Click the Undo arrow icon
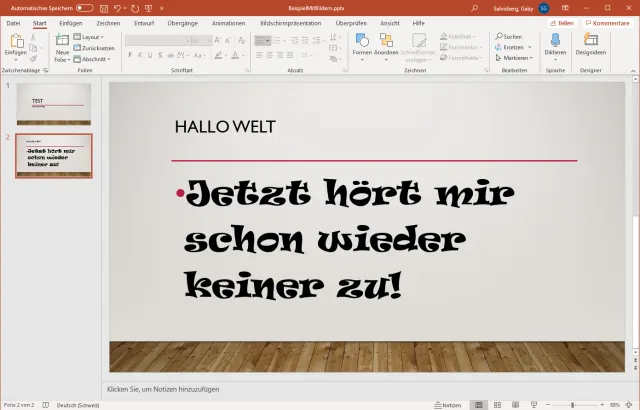 click(117, 8)
